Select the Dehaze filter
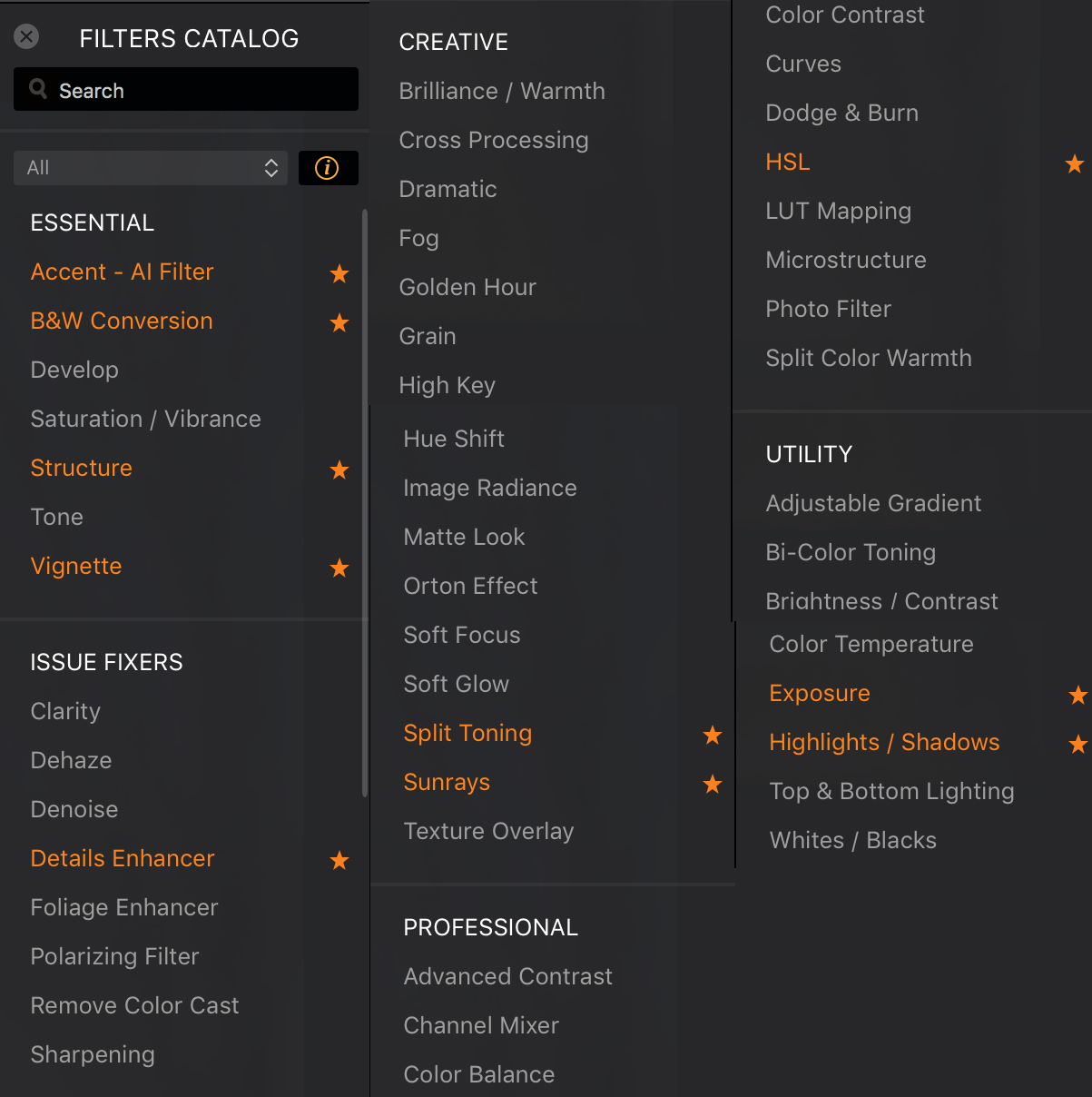Viewport: 1092px width, 1097px height. coord(72,761)
